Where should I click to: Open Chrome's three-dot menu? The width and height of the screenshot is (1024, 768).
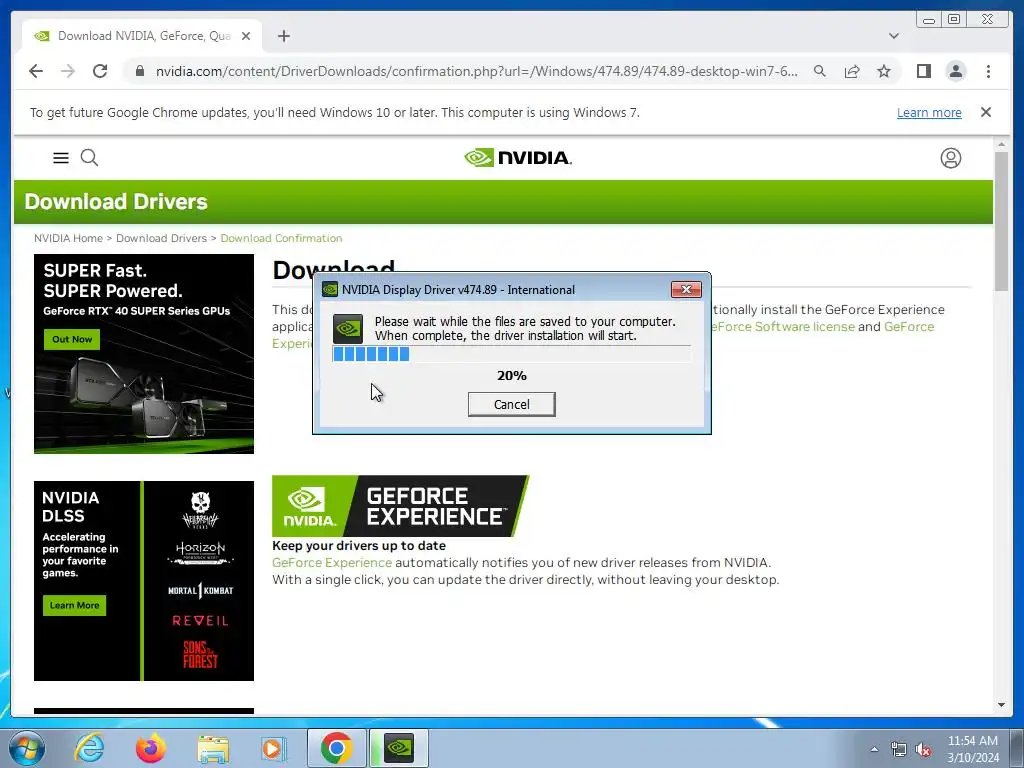tap(988, 71)
